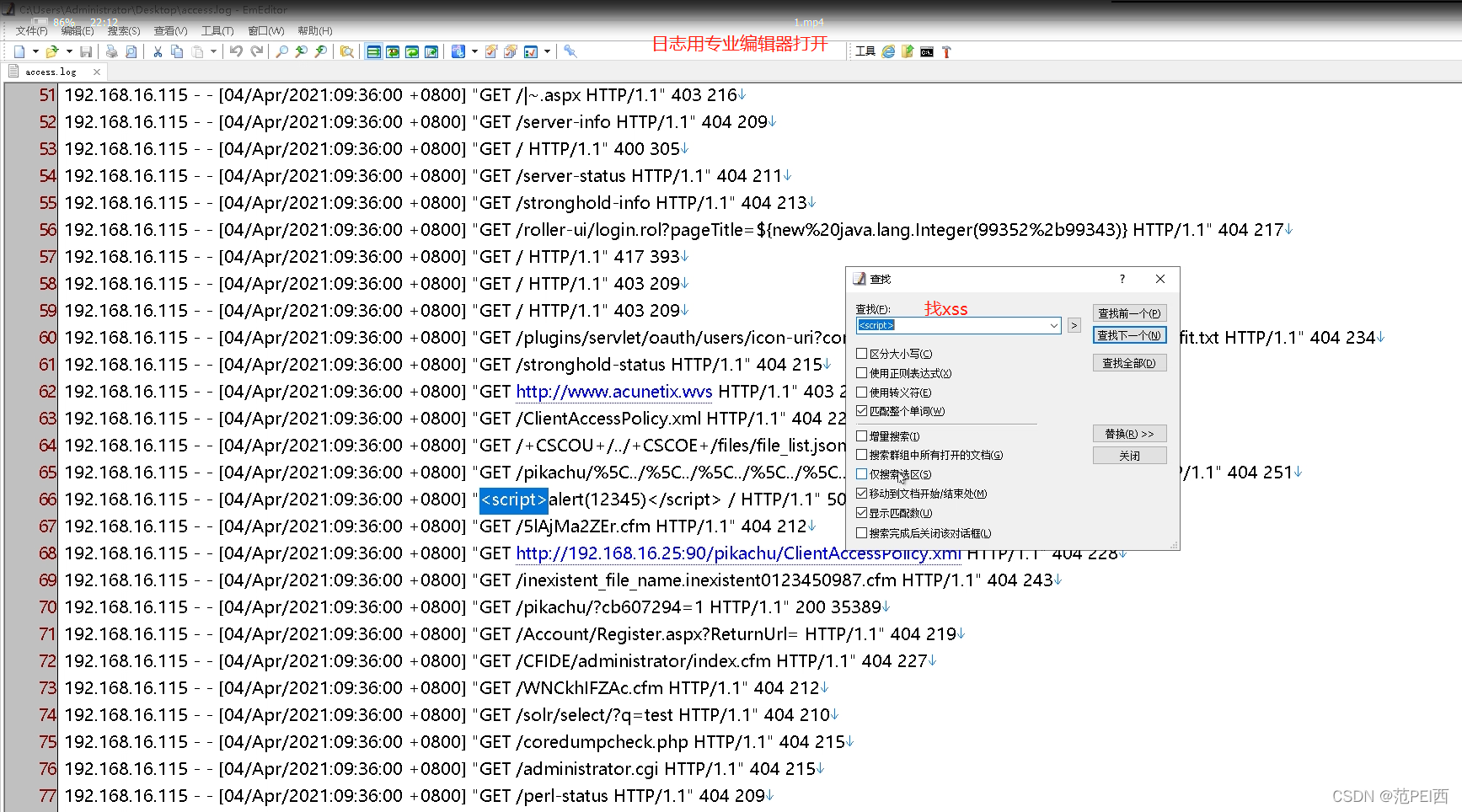
Task: Click the http://www.acunetix.wvs link on line 62
Action: coord(614,392)
